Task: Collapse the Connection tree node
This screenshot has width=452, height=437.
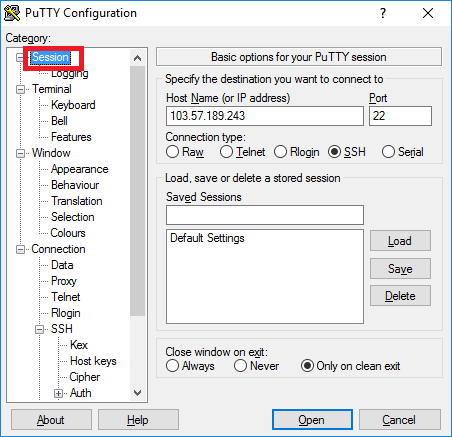Action: pyautogui.click(x=20, y=249)
